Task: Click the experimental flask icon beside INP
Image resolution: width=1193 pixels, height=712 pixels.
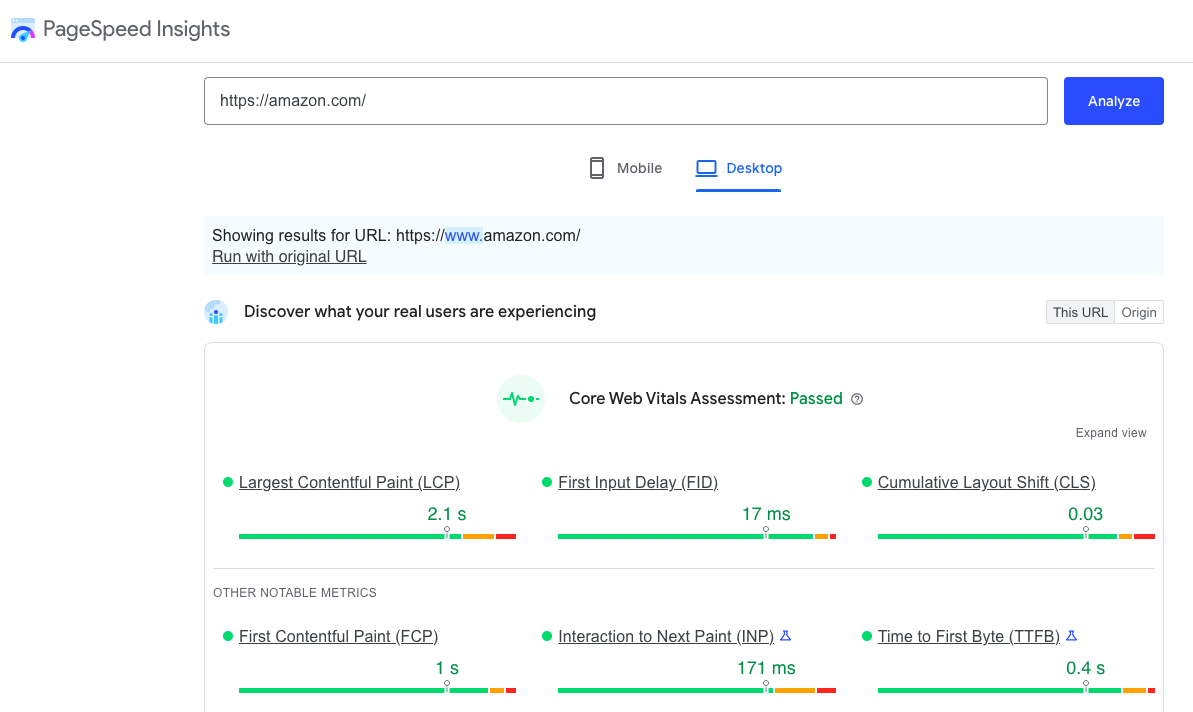Action: [786, 634]
